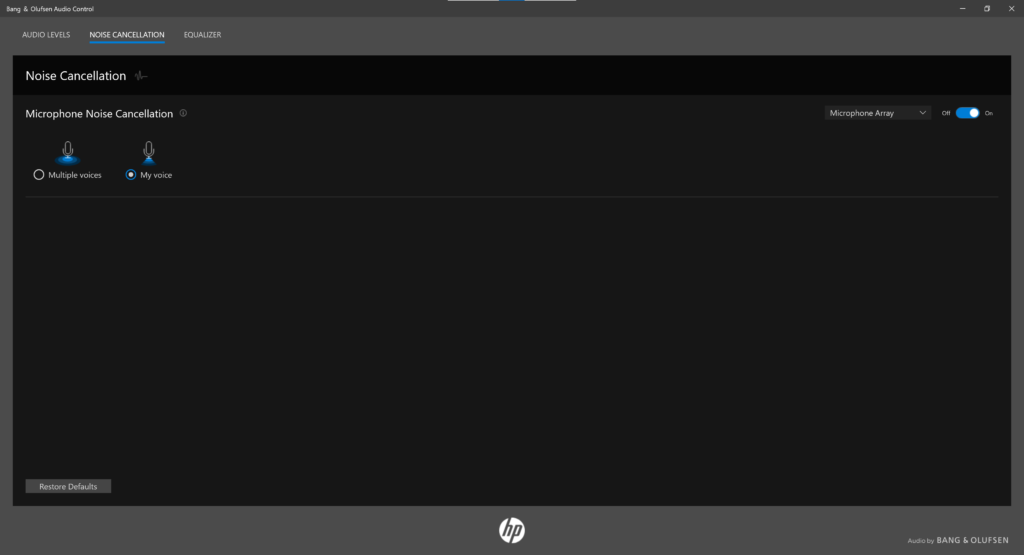Restore down the audio control window

[987, 8]
